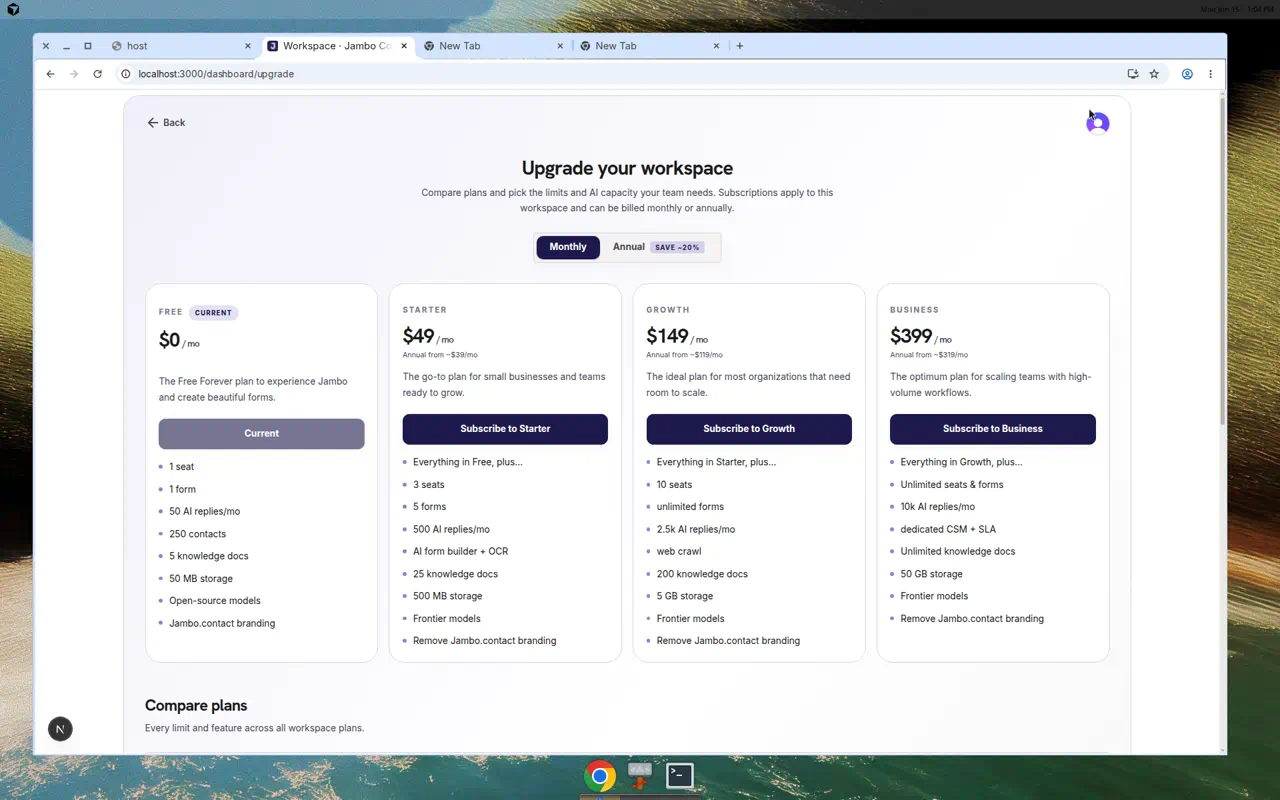Screen dimensions: 1280x800
Task: Click the CURRENT badge on Free plan
Action: point(213,313)
